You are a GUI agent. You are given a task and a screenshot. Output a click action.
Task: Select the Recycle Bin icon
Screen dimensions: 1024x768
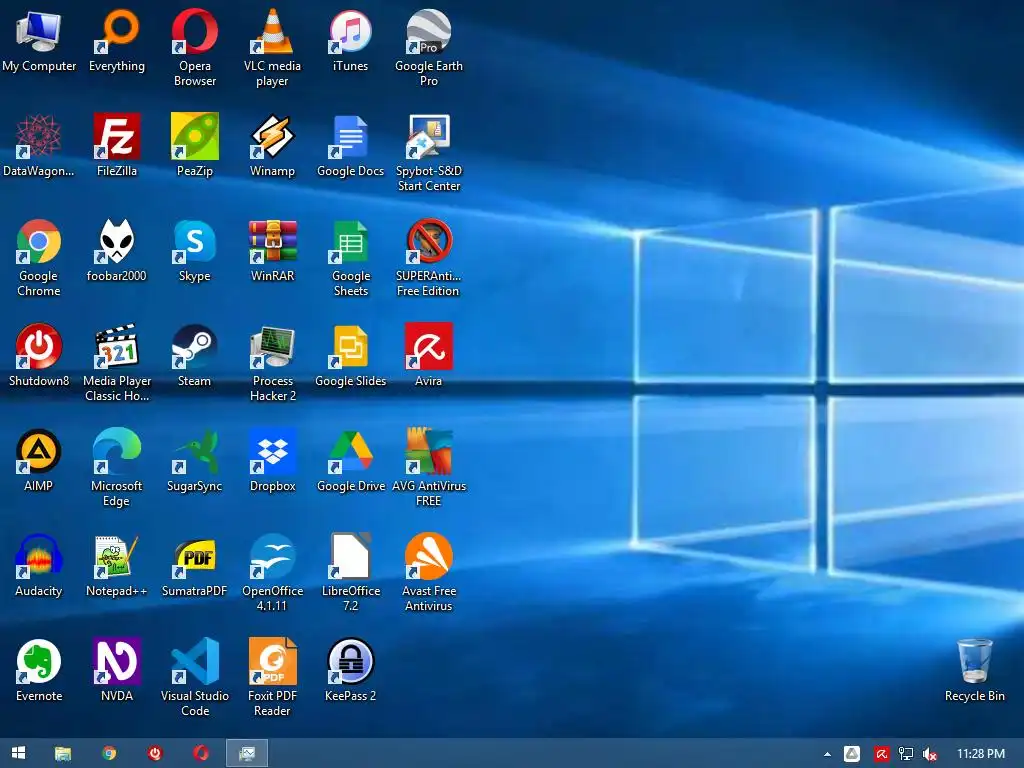click(x=974, y=670)
